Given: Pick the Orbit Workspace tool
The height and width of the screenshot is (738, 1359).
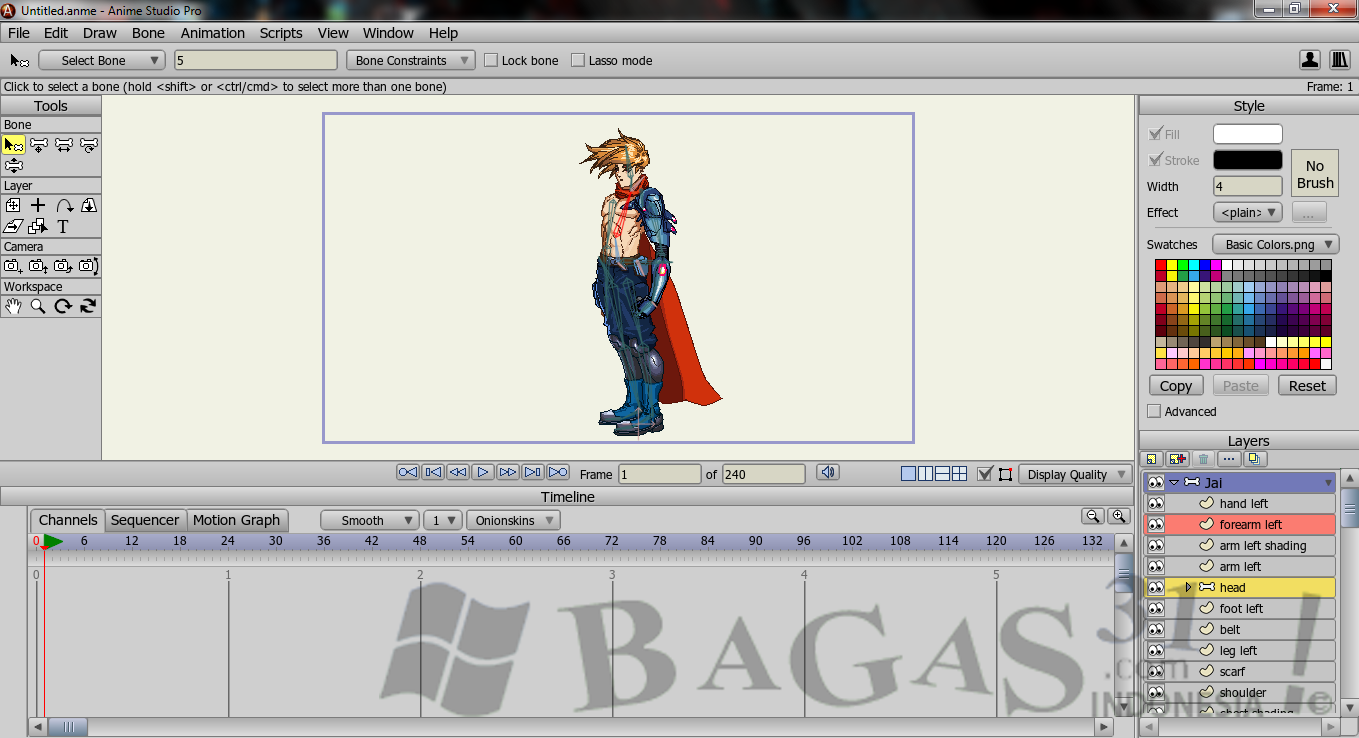Looking at the screenshot, I should click(x=89, y=306).
